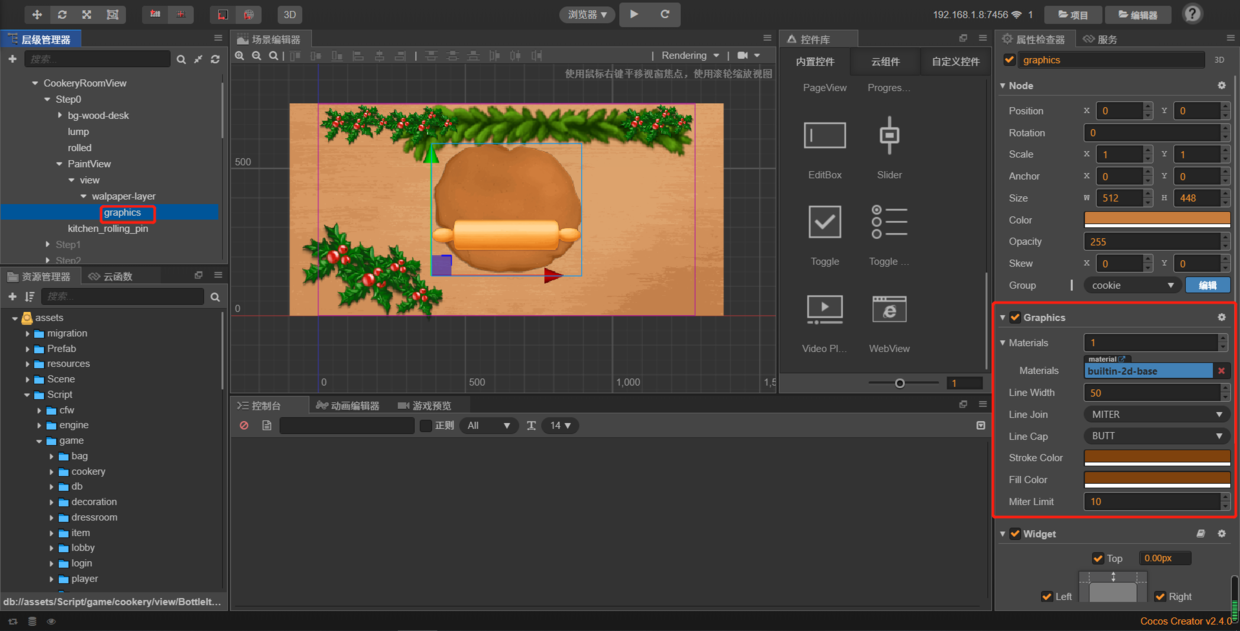Remove the builtin-2d-base material with red X
1240x631 pixels.
click(1221, 371)
